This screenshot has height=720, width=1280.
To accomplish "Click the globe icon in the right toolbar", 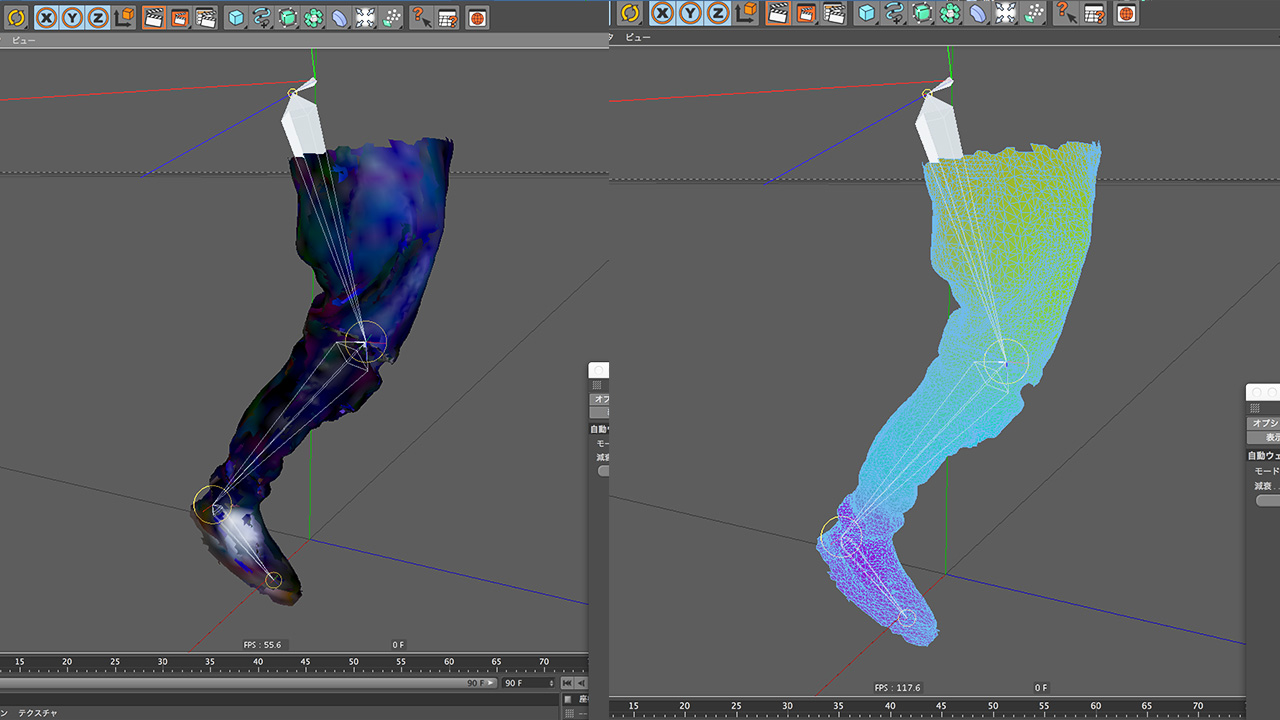I will click(x=1126, y=13).
